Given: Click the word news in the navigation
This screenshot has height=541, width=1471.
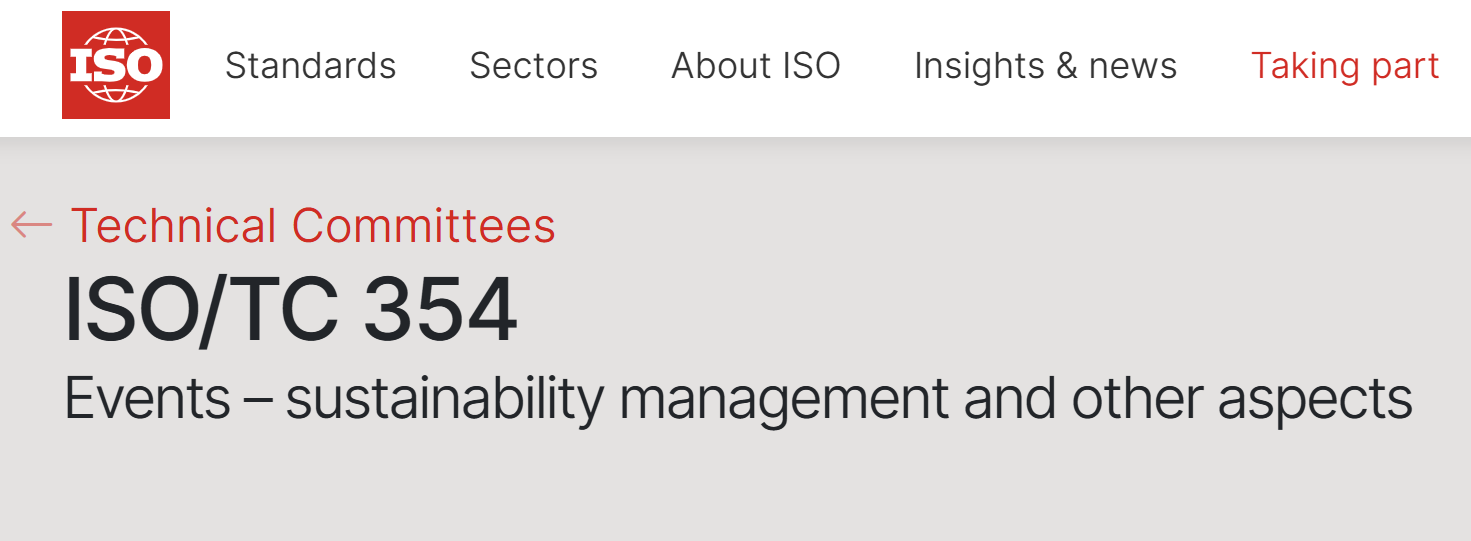Looking at the screenshot, I should point(1133,68).
